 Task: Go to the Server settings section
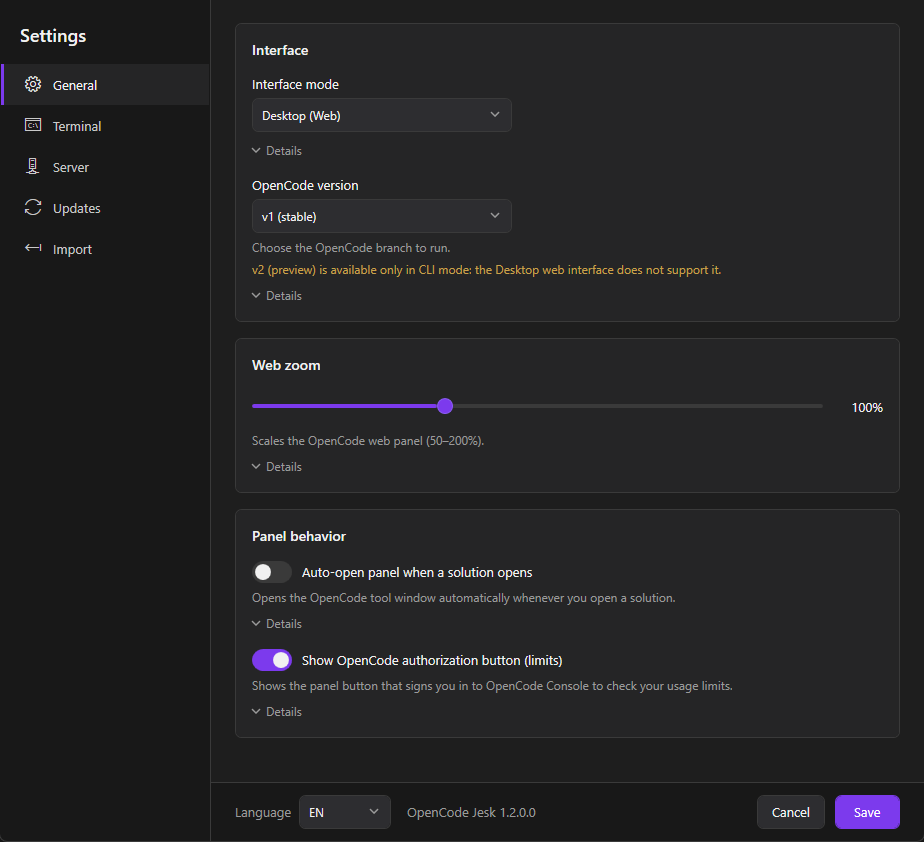106,167
